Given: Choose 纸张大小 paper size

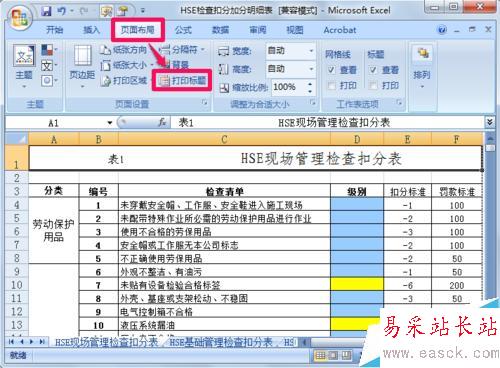Looking at the screenshot, I should pyautogui.click(x=127, y=65).
